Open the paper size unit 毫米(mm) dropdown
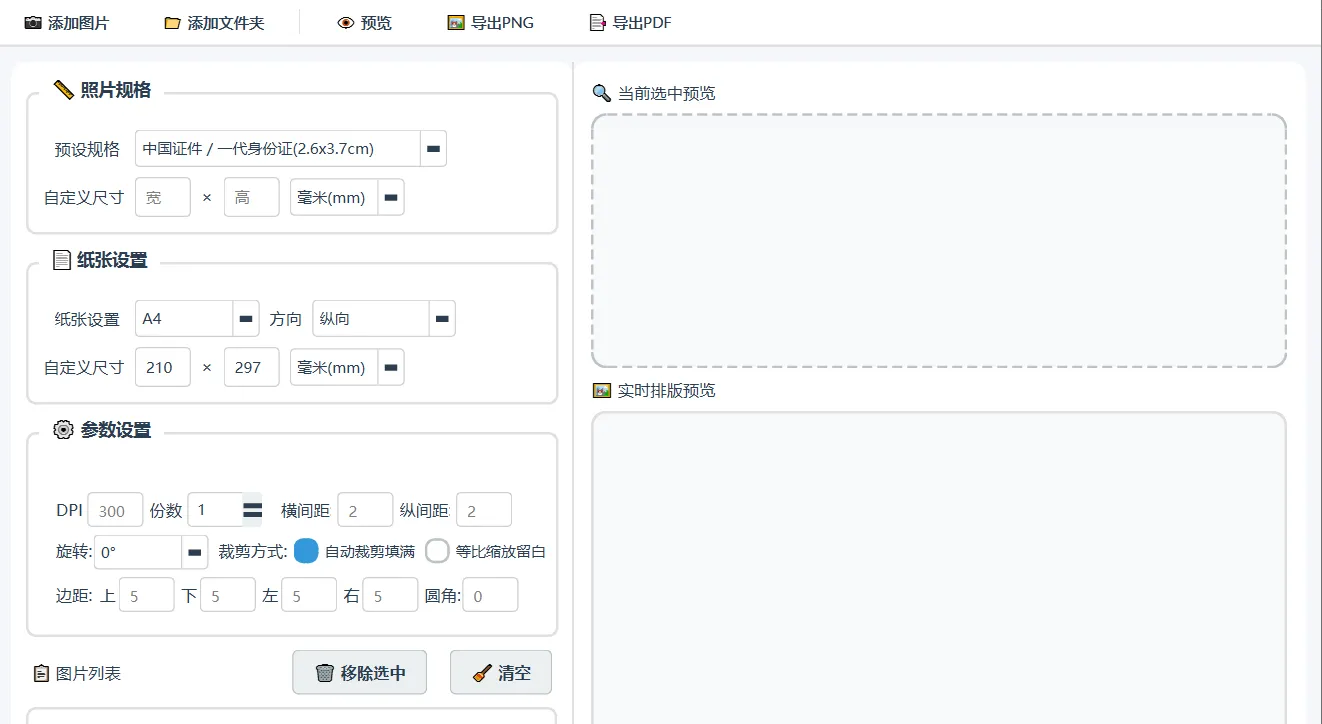The width and height of the screenshot is (1322, 724). click(x=391, y=368)
